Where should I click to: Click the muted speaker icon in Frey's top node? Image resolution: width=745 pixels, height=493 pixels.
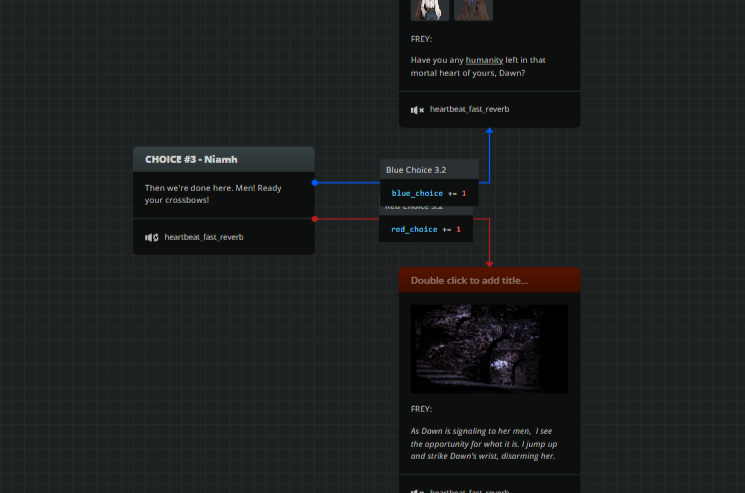point(417,109)
